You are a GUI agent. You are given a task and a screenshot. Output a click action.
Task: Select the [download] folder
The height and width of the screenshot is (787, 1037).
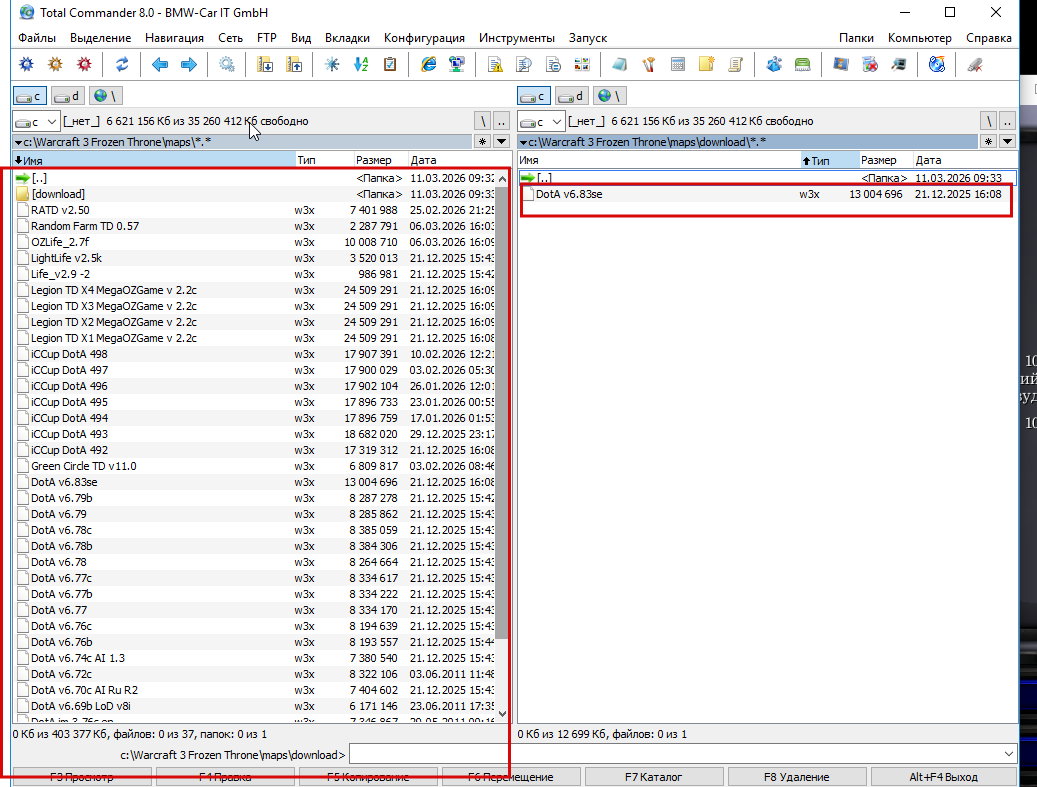click(x=255, y=194)
